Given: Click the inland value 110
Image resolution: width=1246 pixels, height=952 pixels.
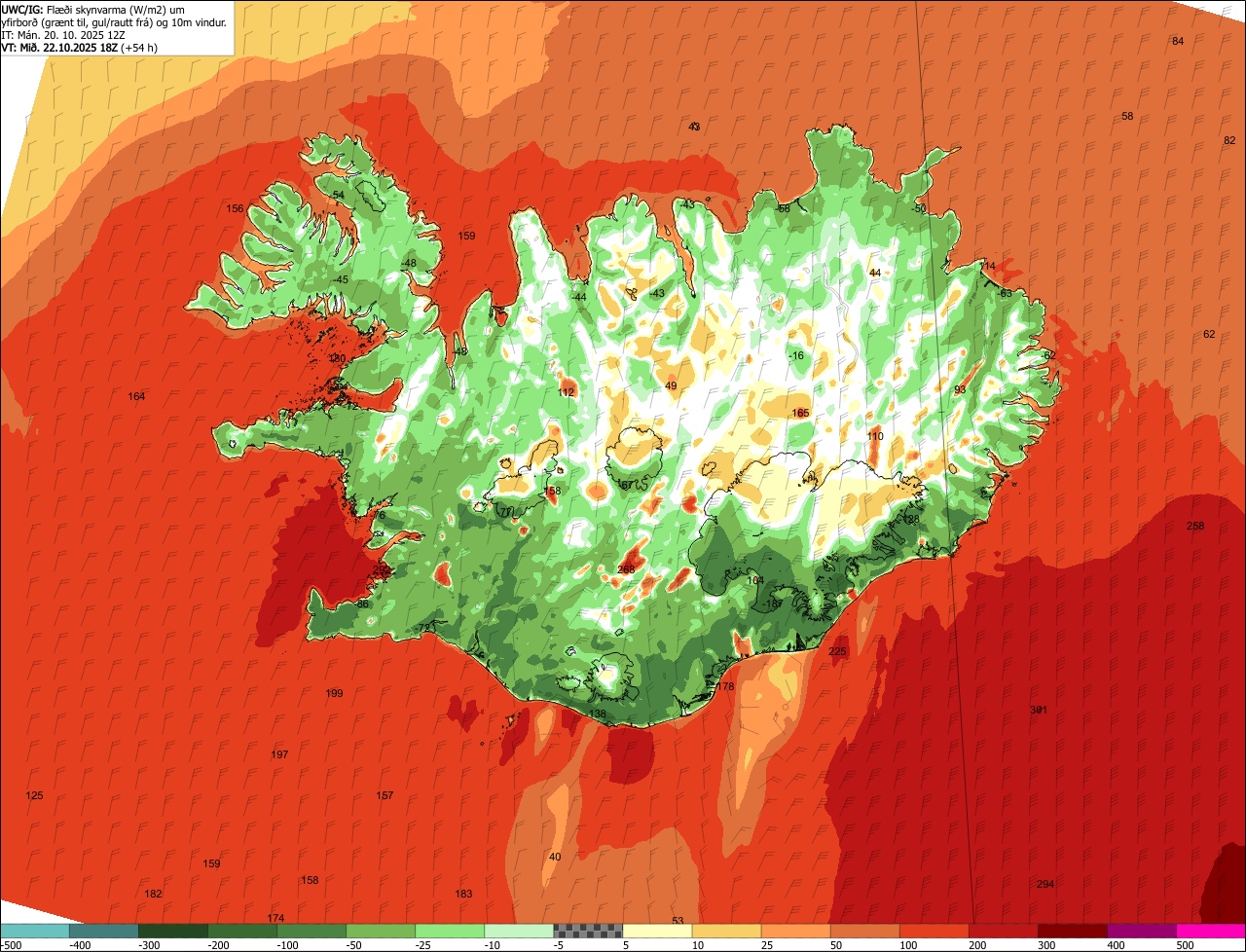Looking at the screenshot, I should 875,436.
